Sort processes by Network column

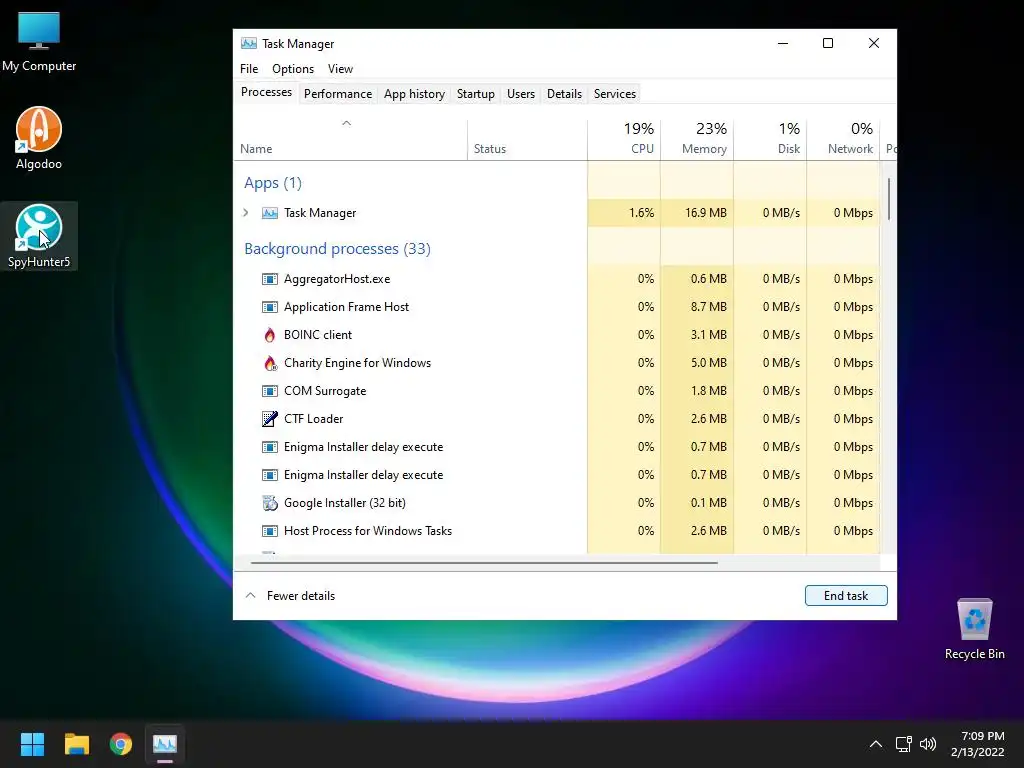(x=843, y=139)
